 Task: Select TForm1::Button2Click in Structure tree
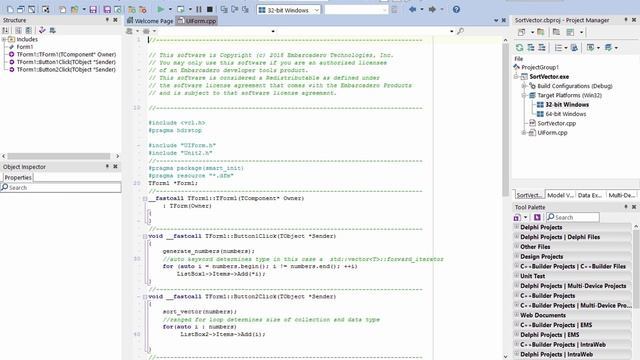[x=66, y=69]
